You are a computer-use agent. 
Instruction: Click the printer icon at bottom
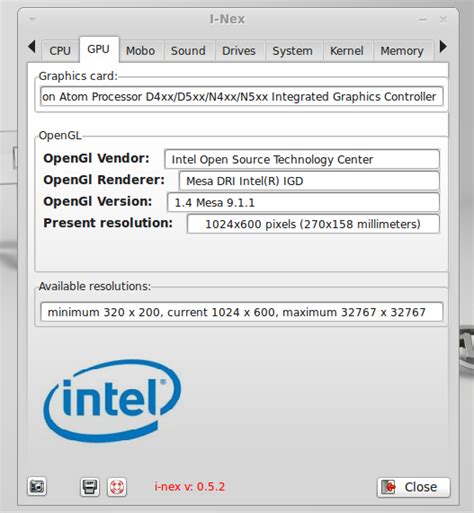(90, 487)
